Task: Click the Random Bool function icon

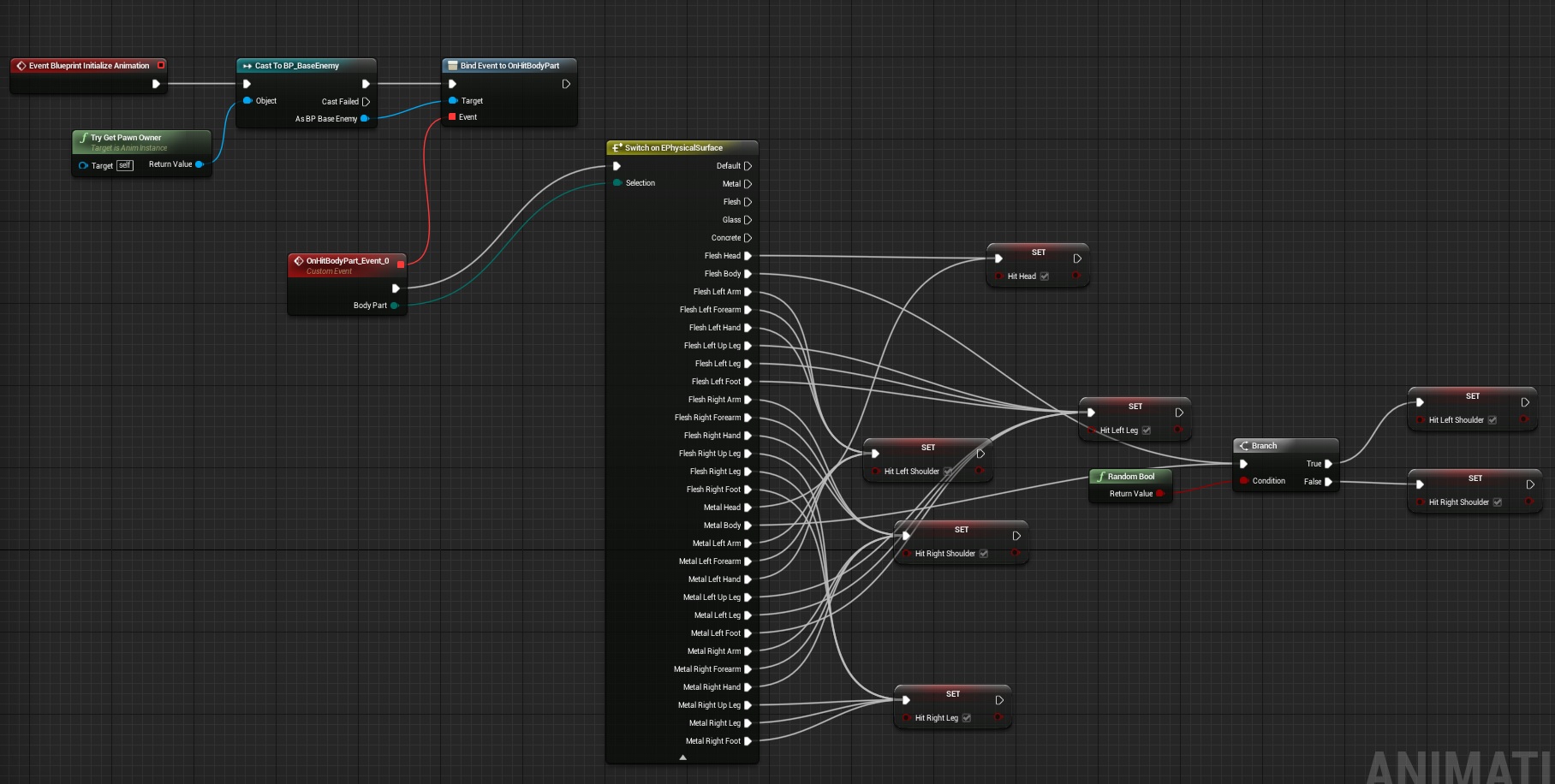Action: (1101, 477)
